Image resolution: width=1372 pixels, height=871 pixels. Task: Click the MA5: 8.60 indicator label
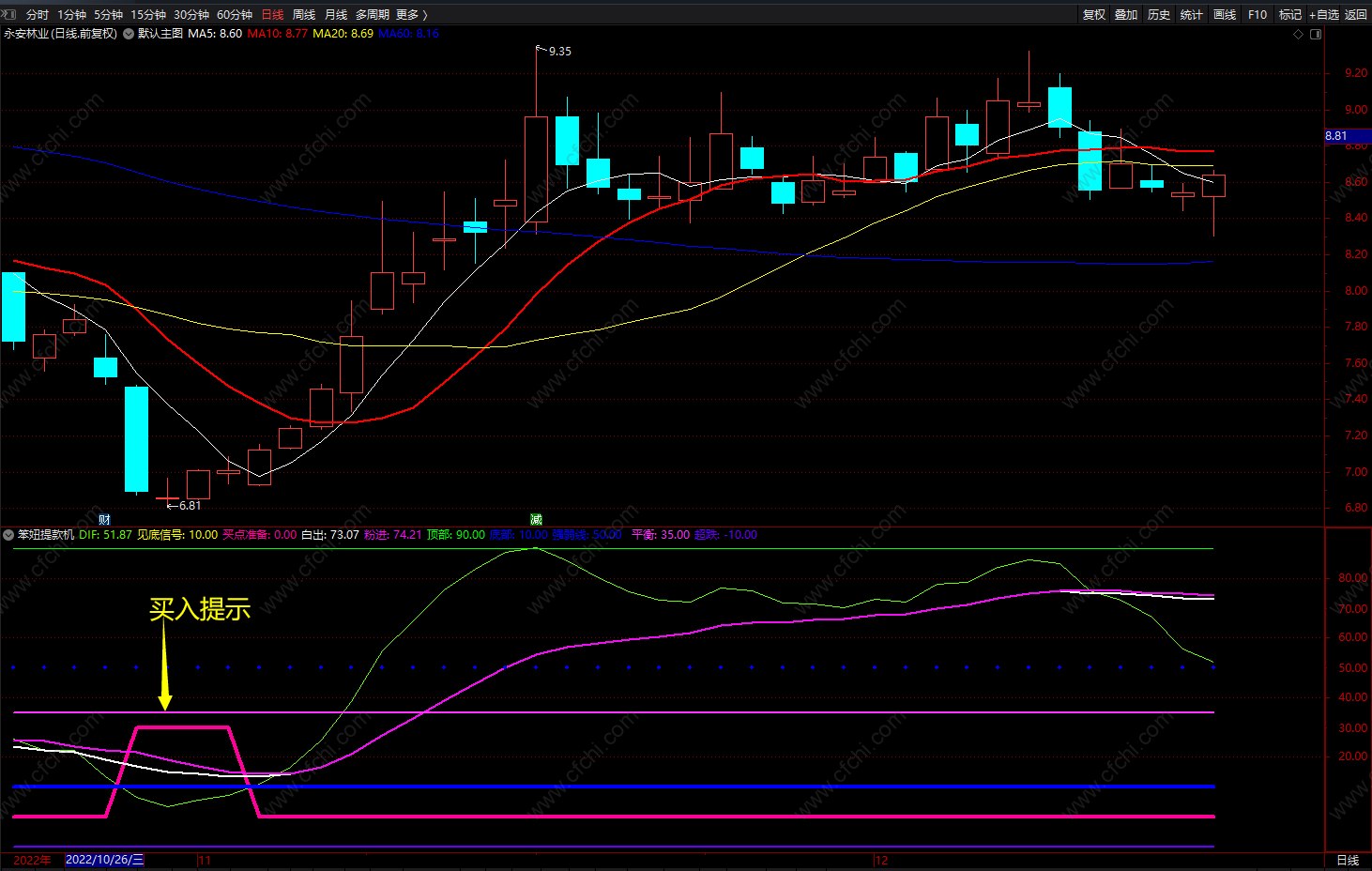[x=215, y=34]
